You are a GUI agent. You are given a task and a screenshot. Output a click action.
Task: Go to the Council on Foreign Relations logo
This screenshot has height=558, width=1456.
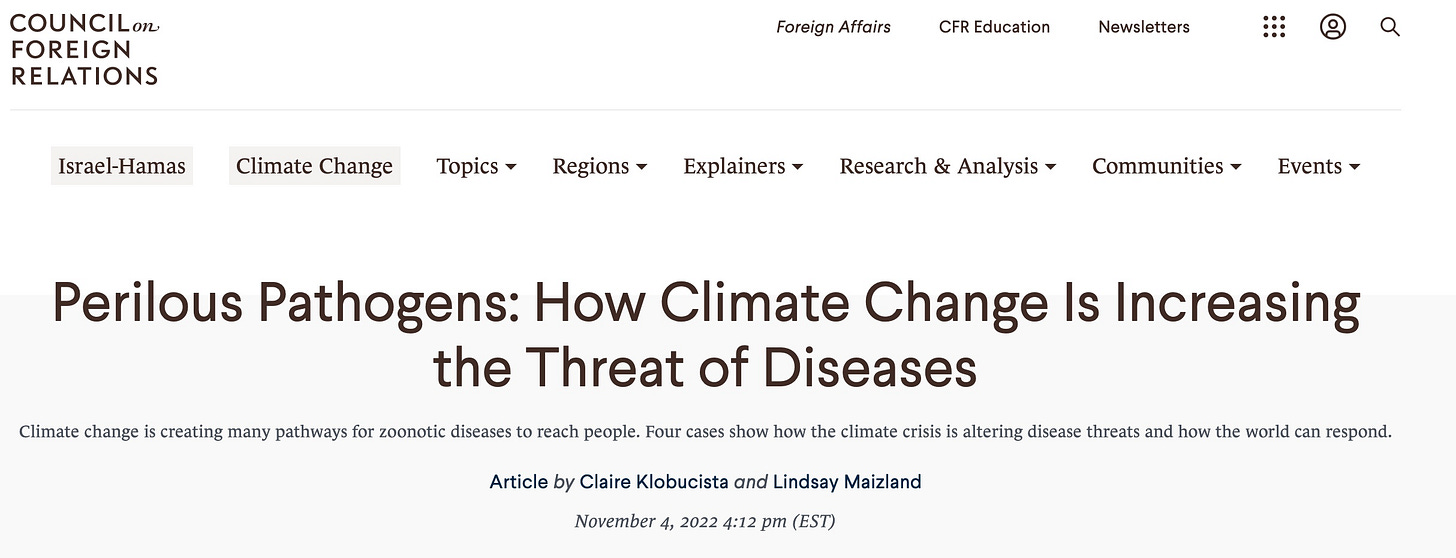coord(84,49)
